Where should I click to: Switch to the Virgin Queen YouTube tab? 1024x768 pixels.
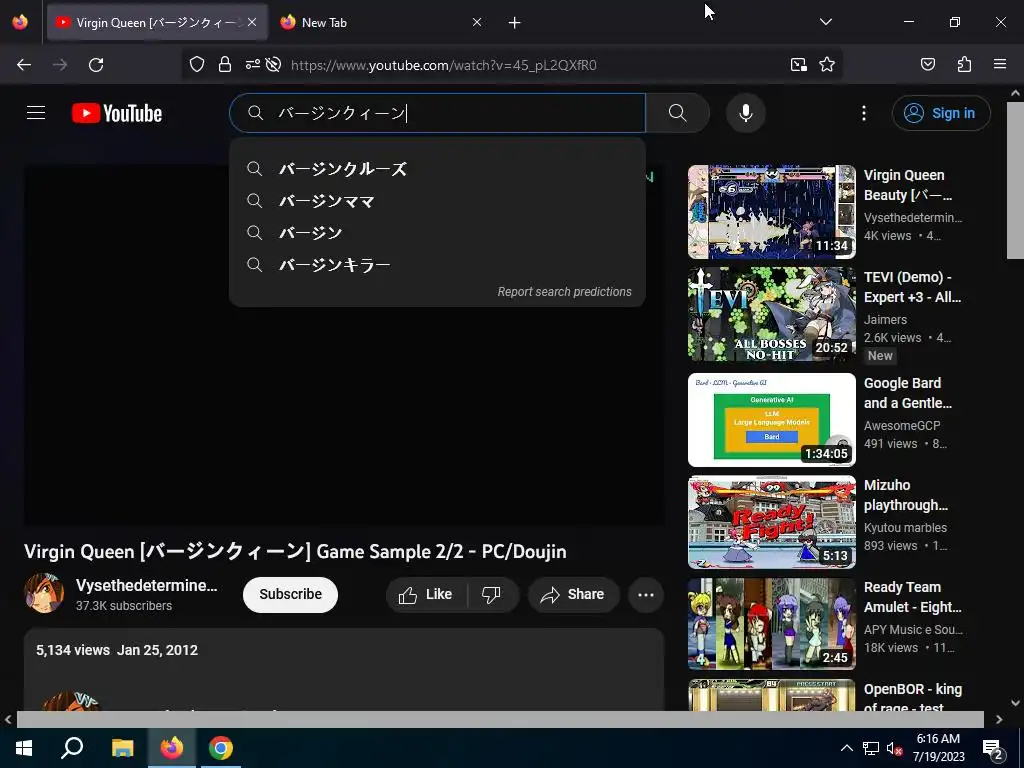coord(157,22)
